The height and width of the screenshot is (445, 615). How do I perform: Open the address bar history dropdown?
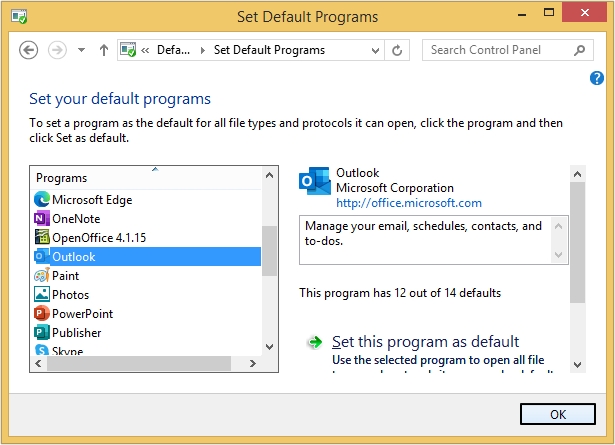[x=375, y=50]
